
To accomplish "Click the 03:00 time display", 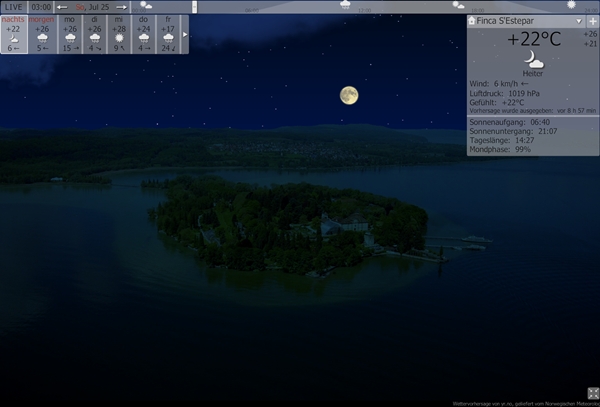I will 41,7.
